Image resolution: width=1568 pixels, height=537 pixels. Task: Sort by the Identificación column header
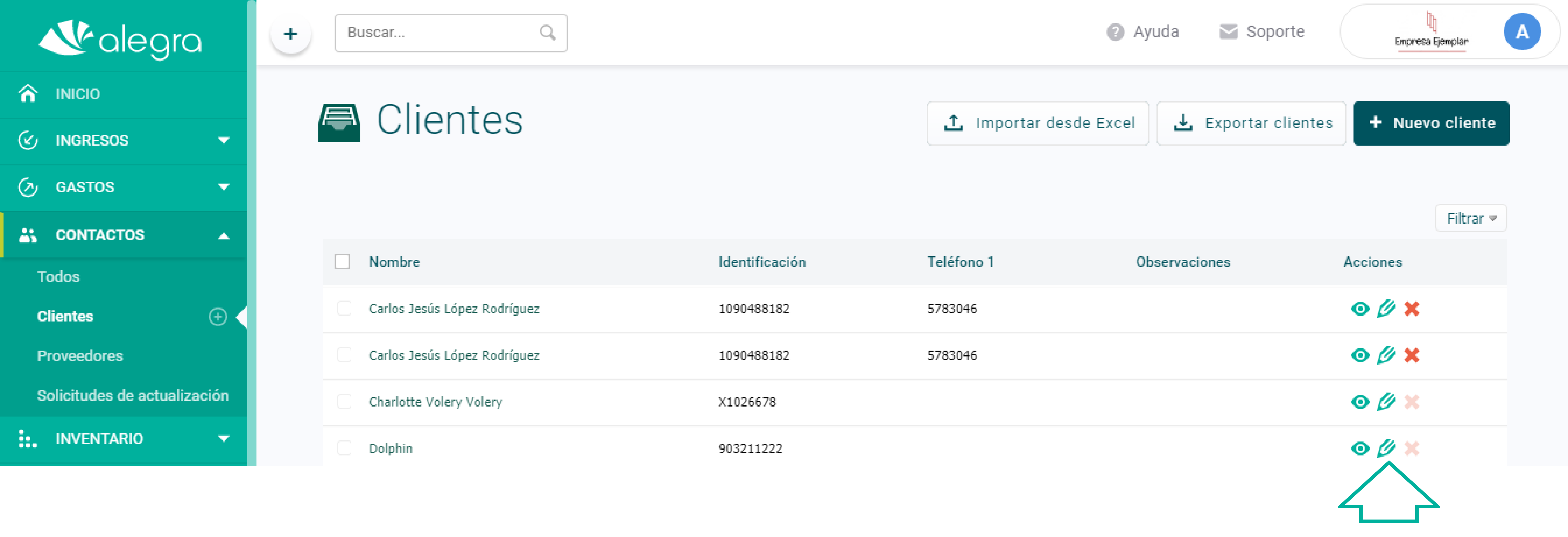click(762, 262)
